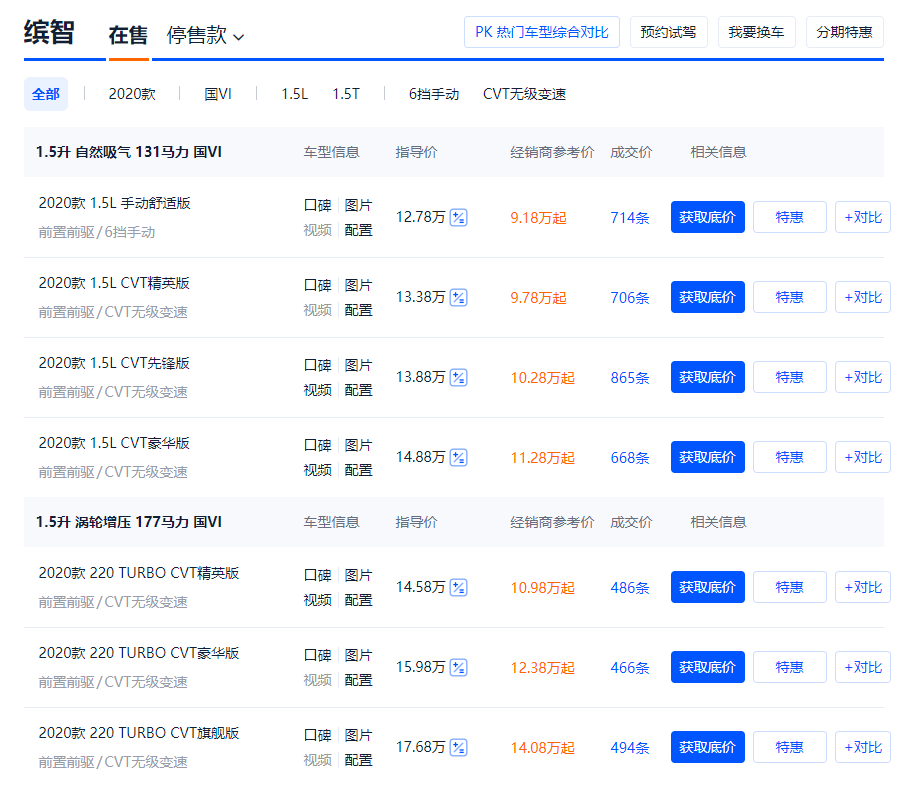
Task: Click 特惠 for 220 TURBO CVT豪华版
Action: pos(790,667)
